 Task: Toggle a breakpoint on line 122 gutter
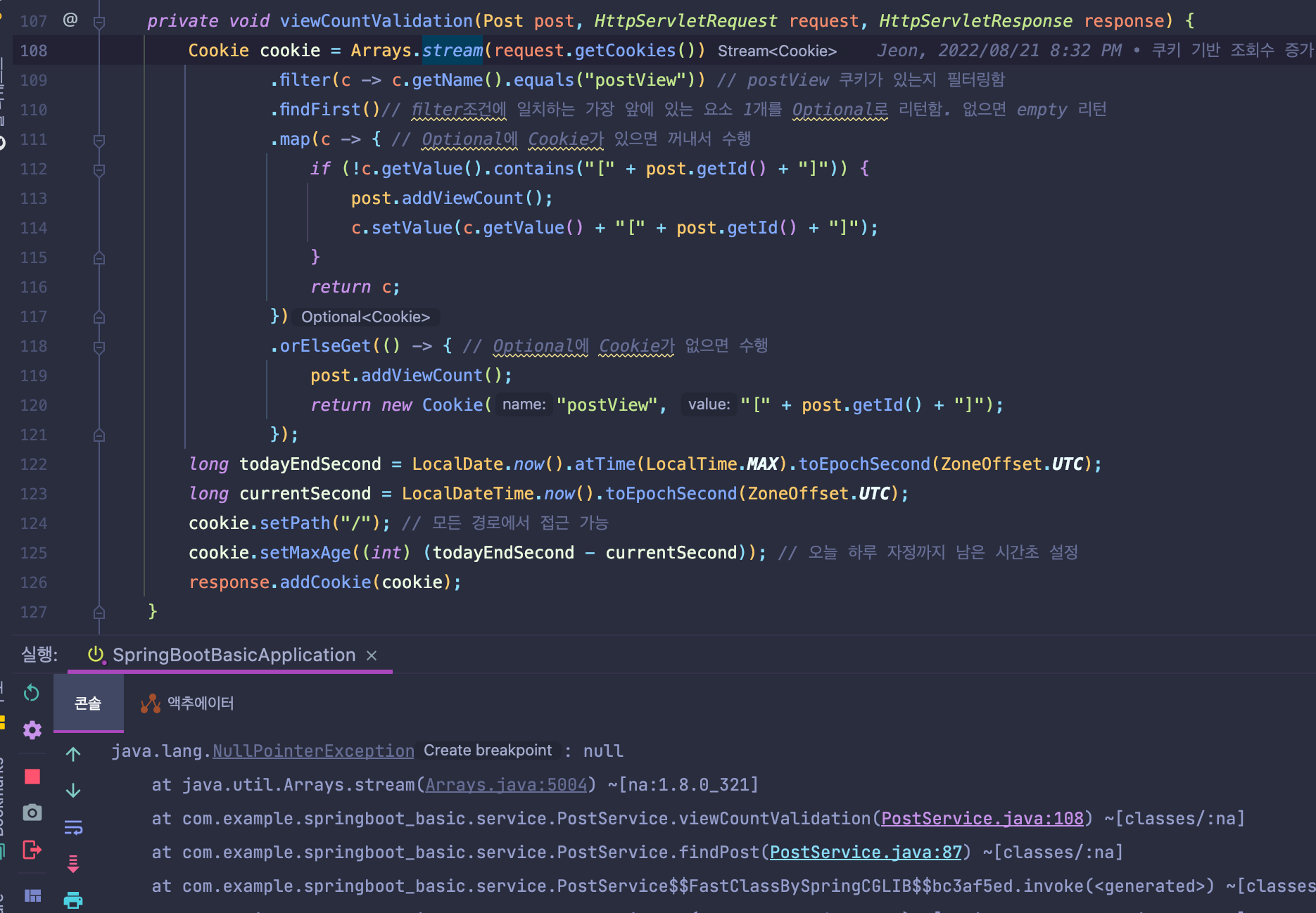(74, 464)
